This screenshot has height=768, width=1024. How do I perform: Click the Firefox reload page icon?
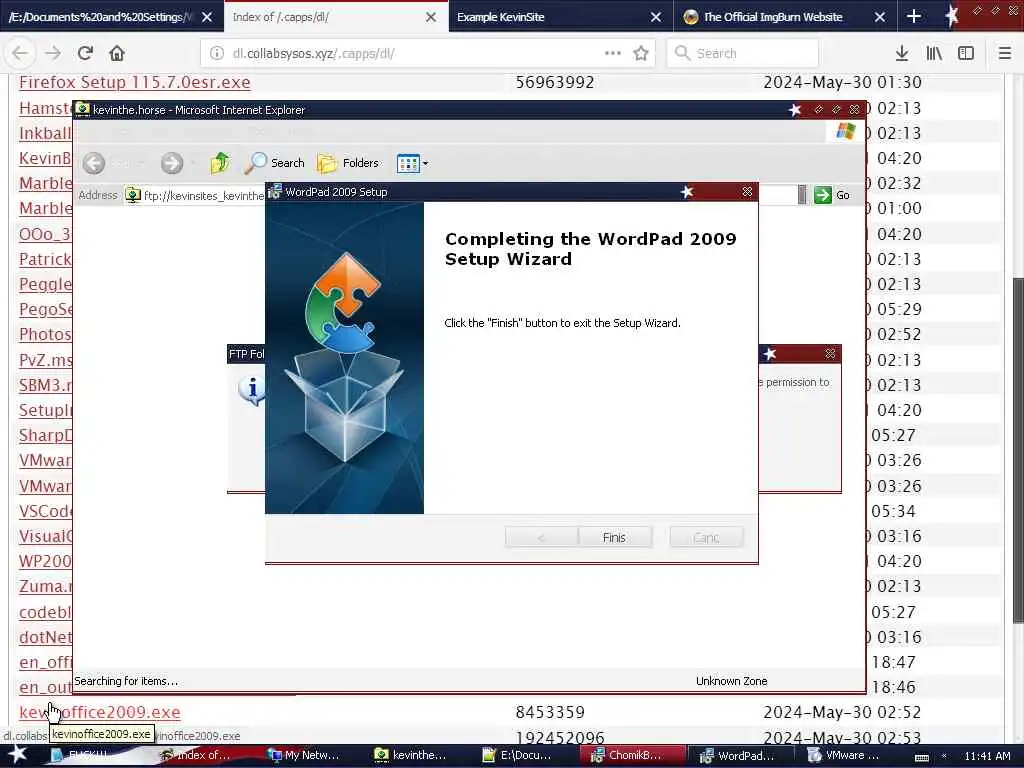pyautogui.click(x=85, y=53)
